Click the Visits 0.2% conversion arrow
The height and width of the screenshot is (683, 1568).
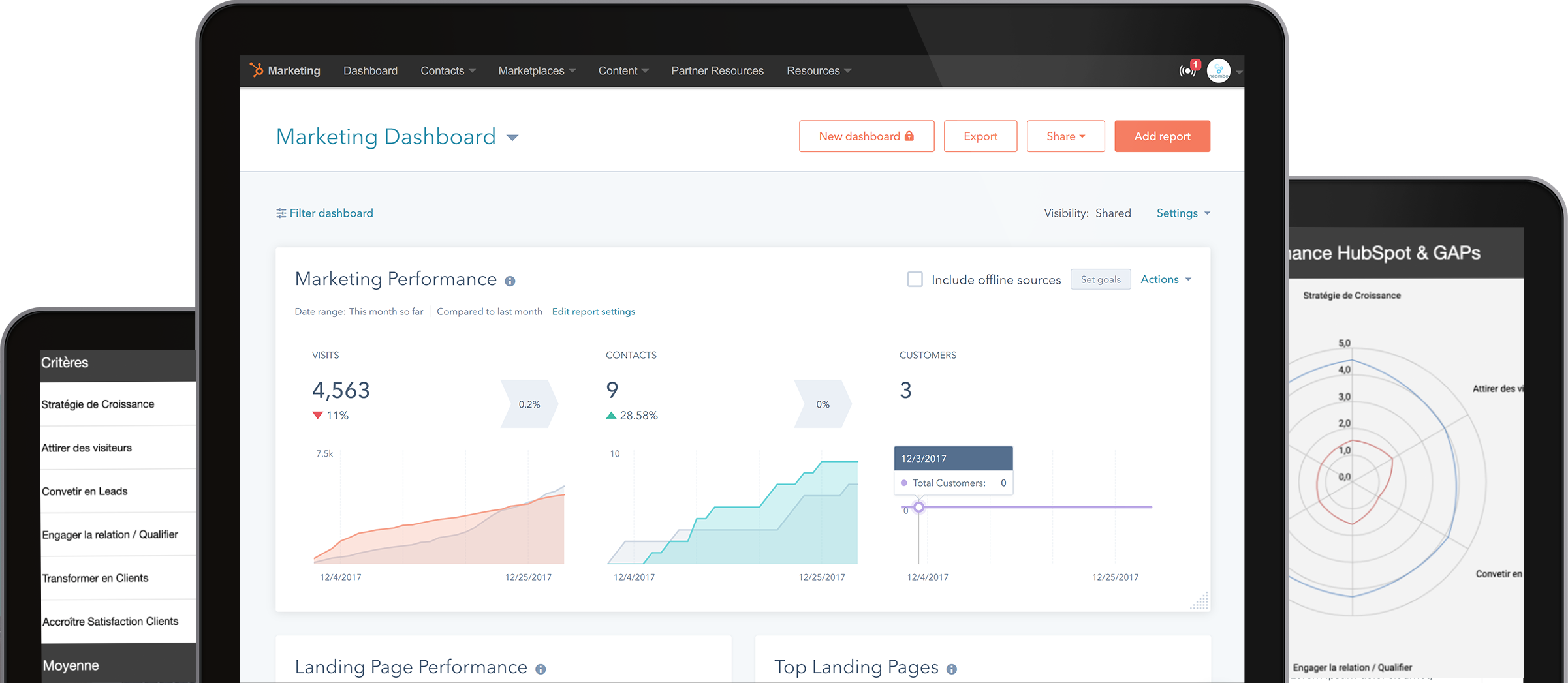pos(529,404)
